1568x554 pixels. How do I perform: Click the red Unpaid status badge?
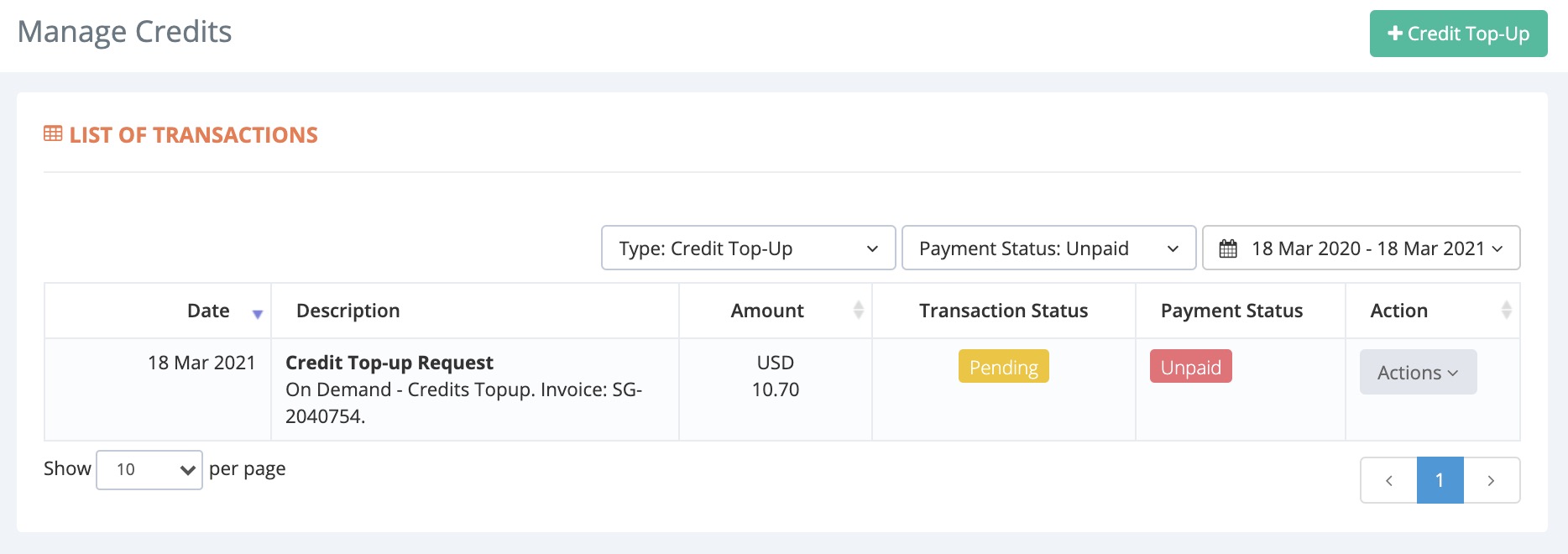point(1190,367)
